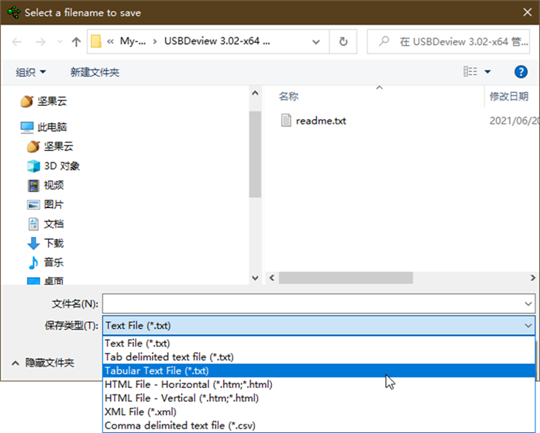Collapse folders with 隐藏文件夹 link
Screen dimensions: 540x433
tap(43, 363)
